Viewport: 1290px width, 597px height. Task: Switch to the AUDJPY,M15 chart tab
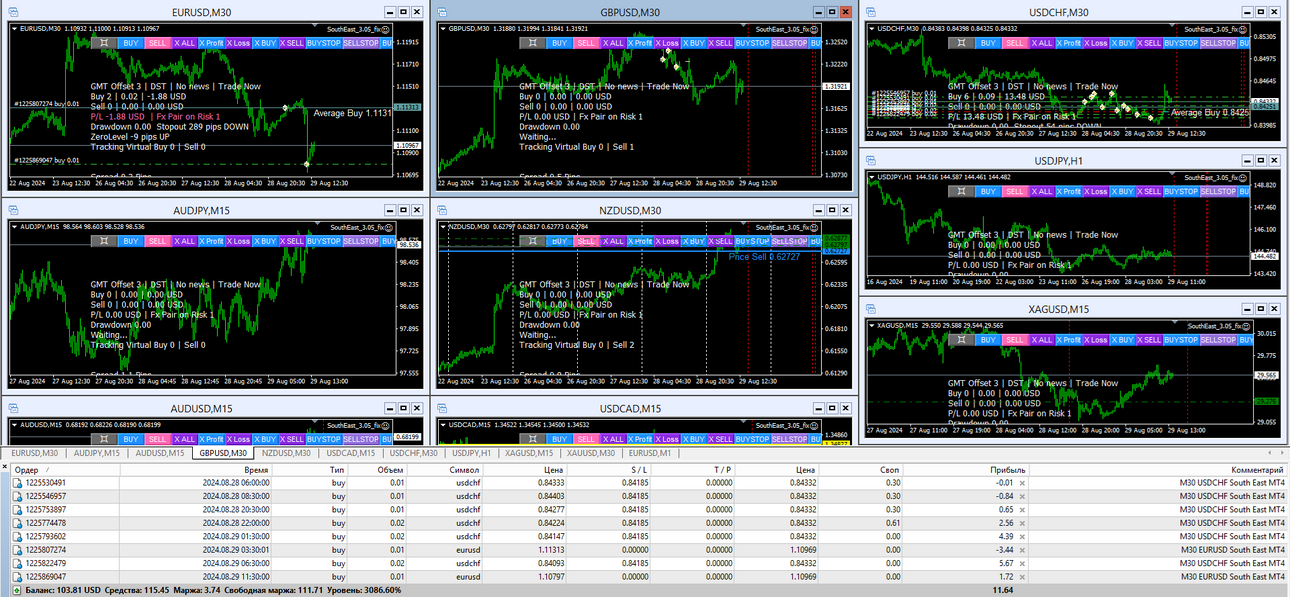tap(97, 454)
